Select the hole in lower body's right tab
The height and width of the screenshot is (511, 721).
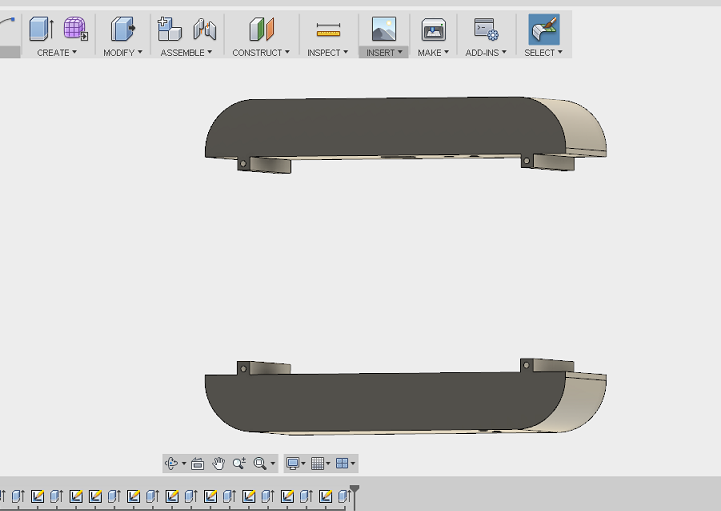tap(526, 365)
